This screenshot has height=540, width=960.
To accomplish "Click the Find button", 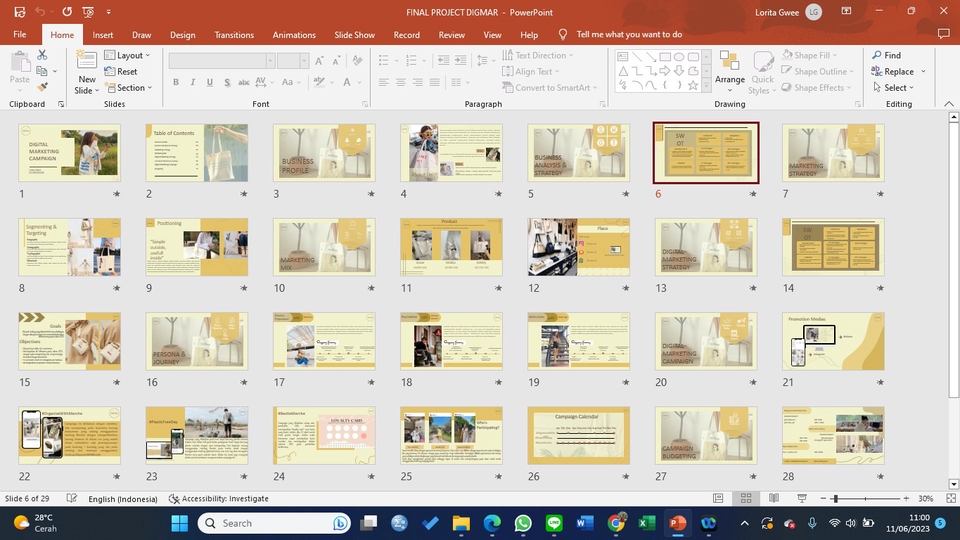I will click(887, 55).
